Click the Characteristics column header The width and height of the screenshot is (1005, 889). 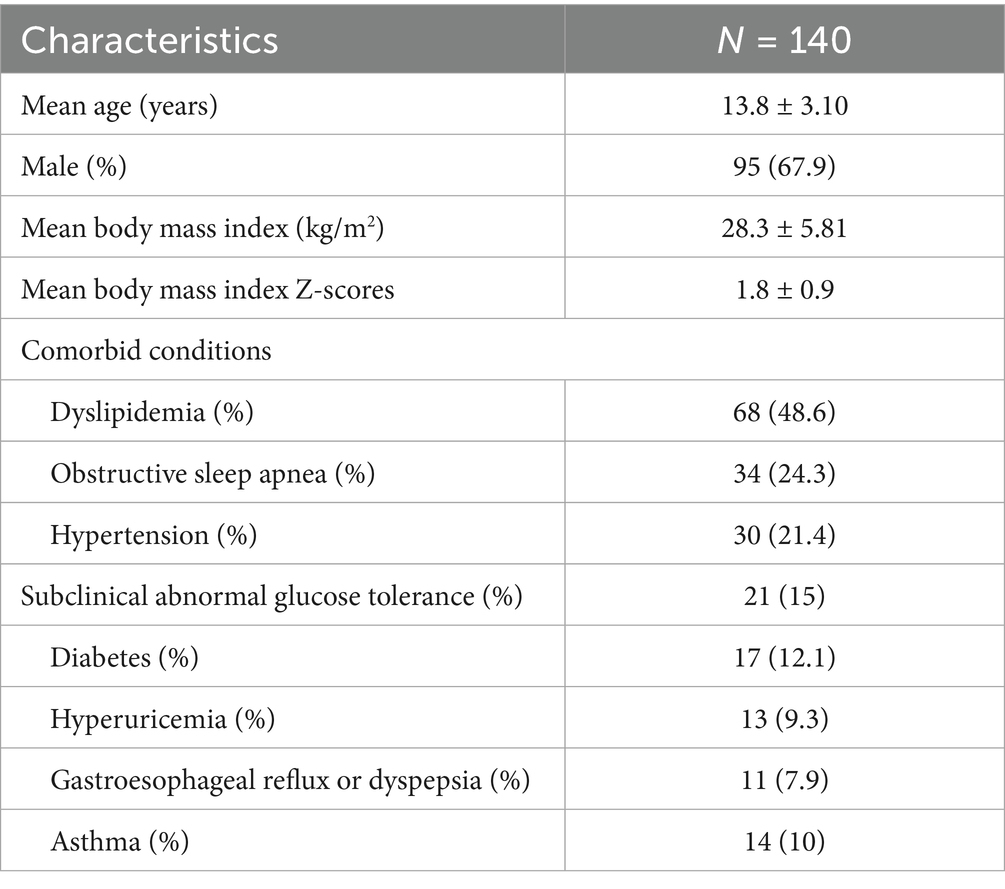click(x=150, y=39)
